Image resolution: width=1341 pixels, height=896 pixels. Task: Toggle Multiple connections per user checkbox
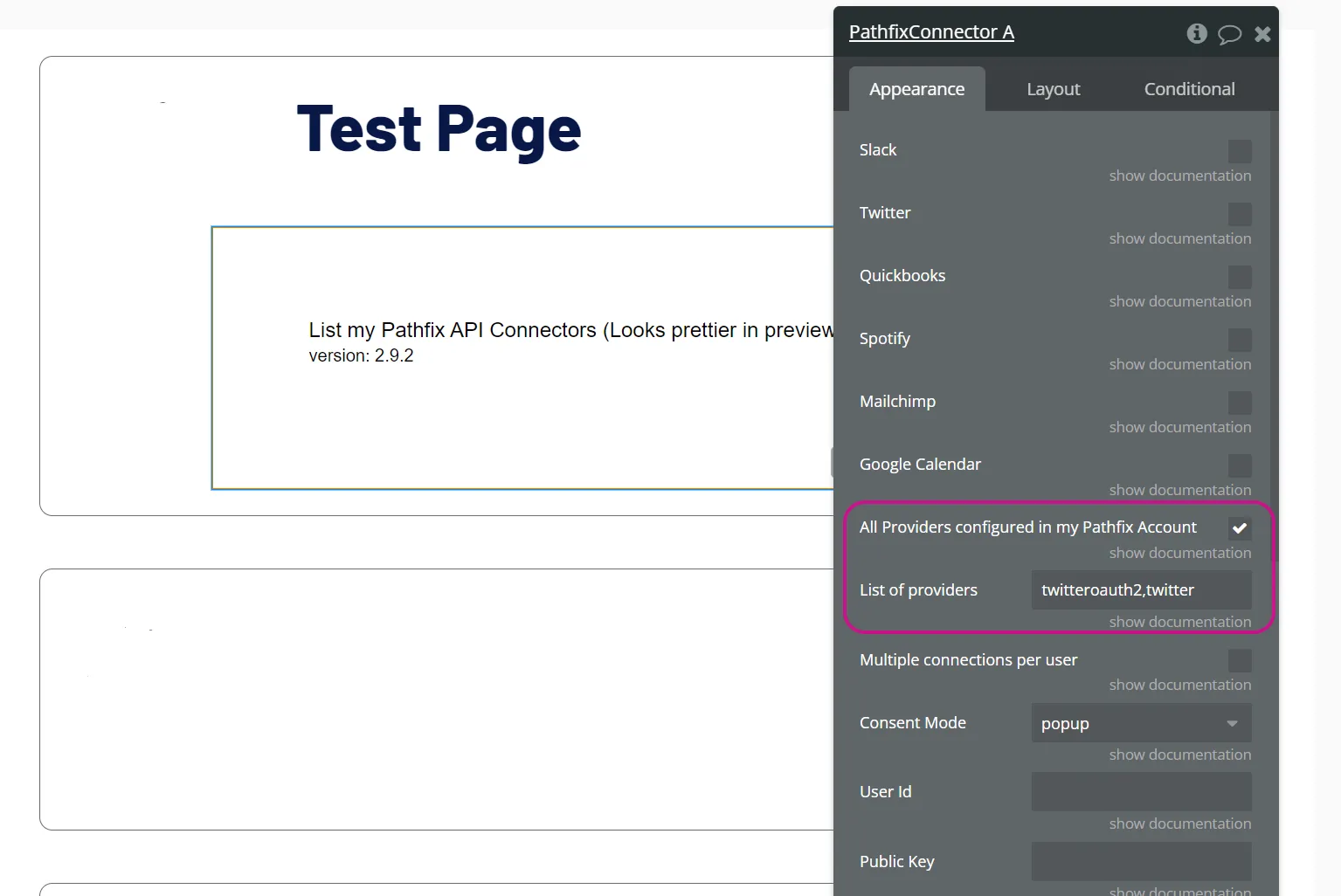pyautogui.click(x=1240, y=661)
